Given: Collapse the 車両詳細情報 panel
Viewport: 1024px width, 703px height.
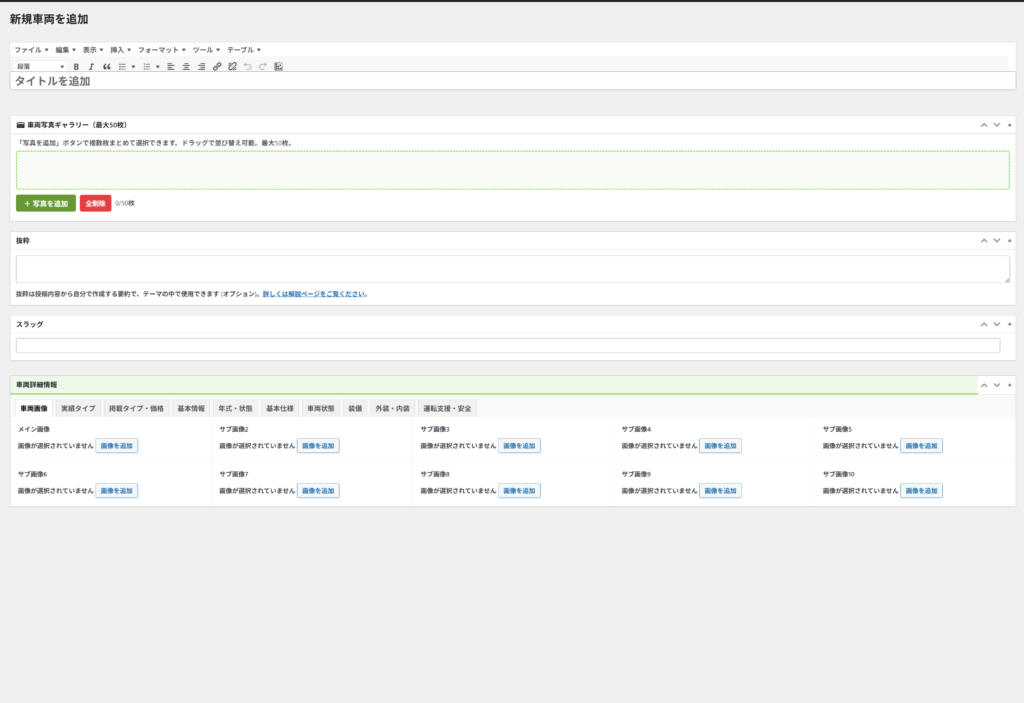Looking at the screenshot, I should (x=1010, y=385).
